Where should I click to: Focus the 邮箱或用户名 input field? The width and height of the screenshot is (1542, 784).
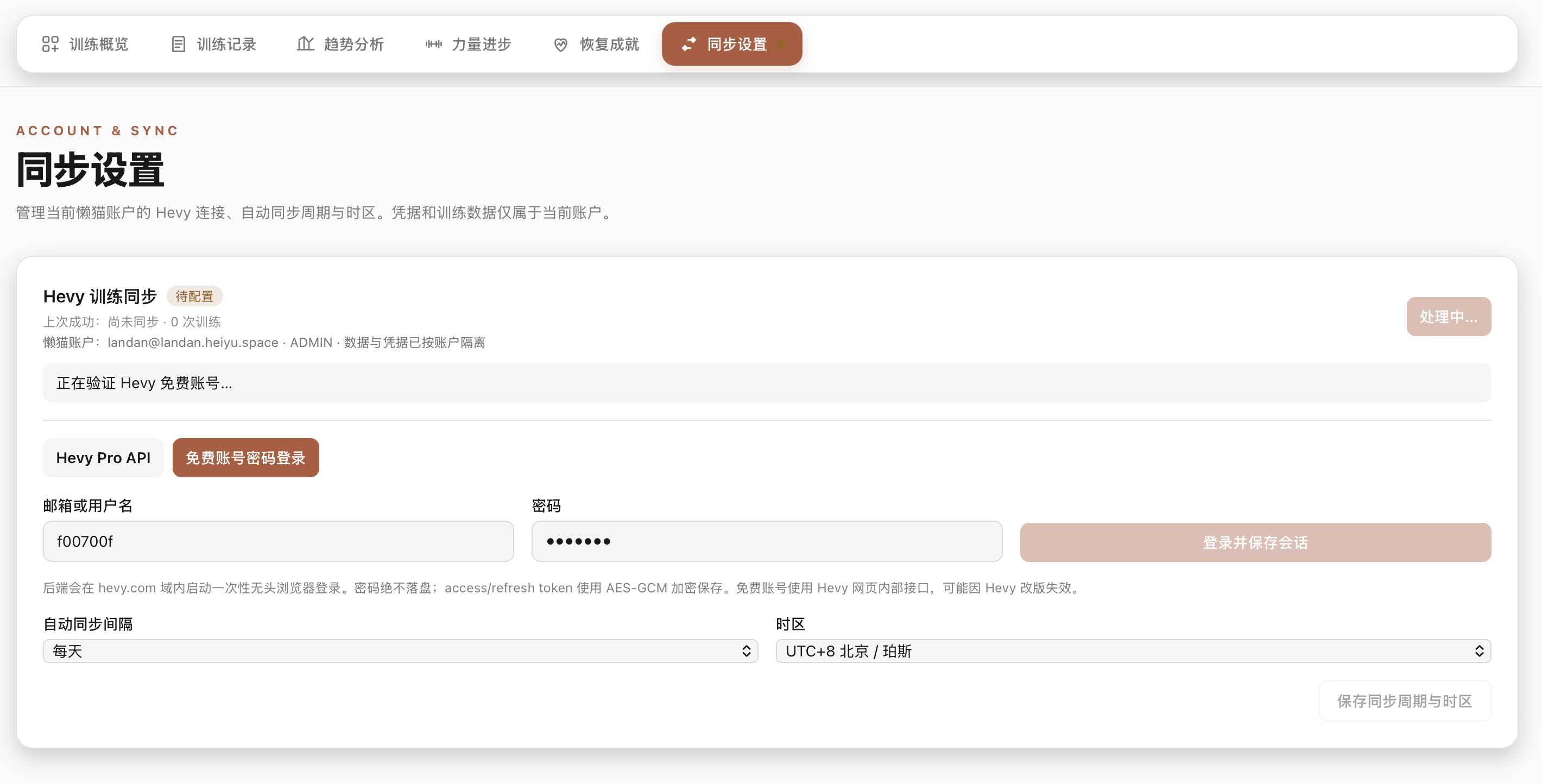(279, 541)
